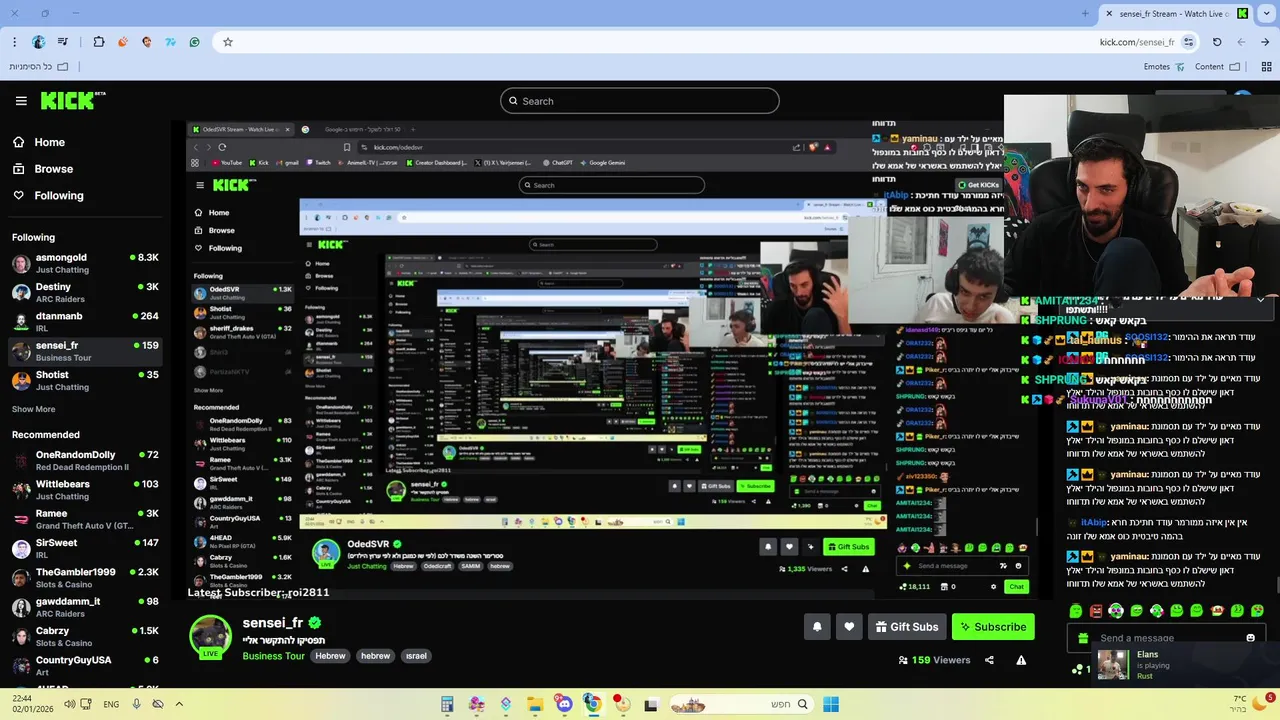Open Discord from the taskbar

click(x=563, y=704)
